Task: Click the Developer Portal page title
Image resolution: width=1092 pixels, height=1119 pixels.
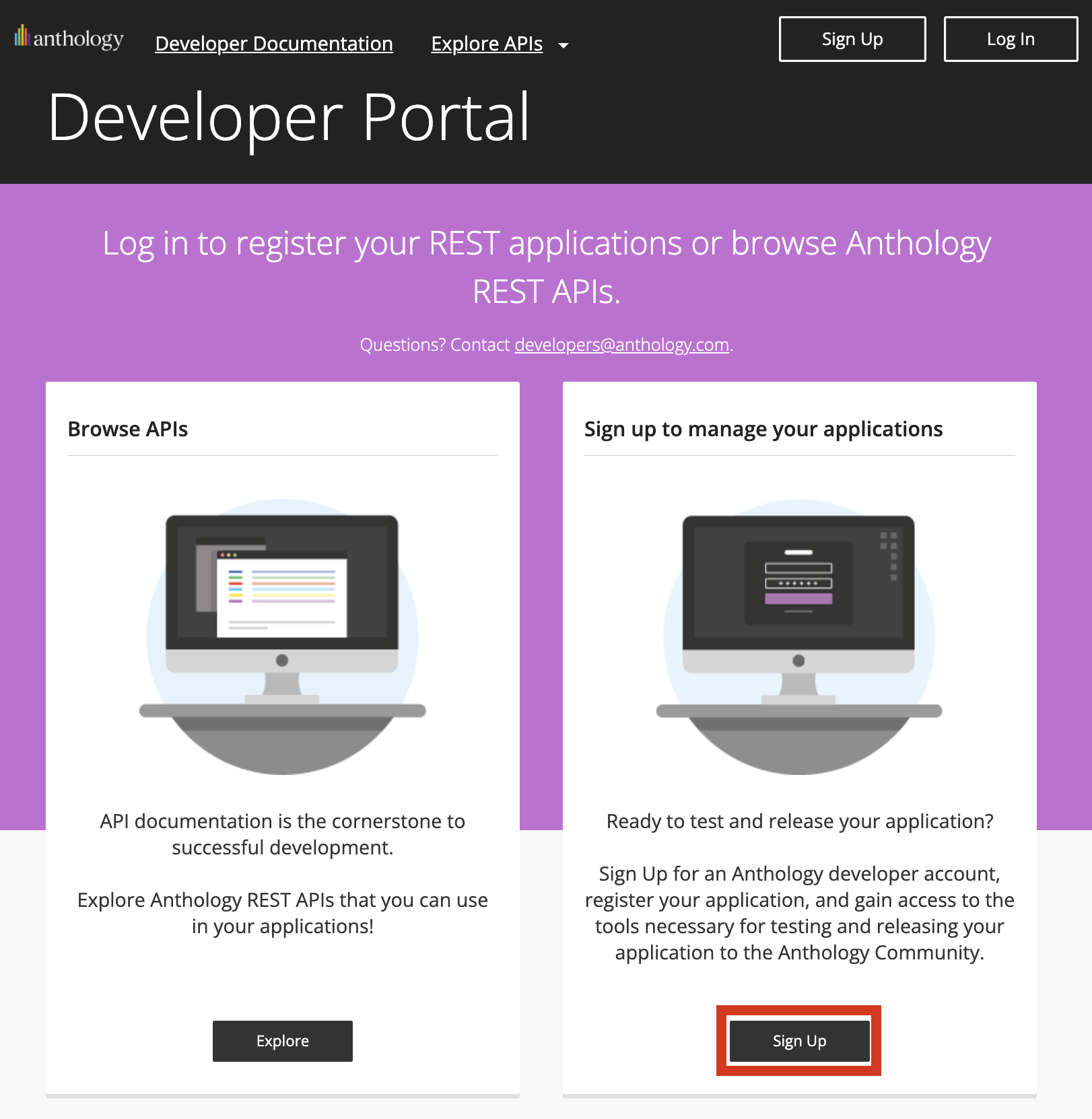Action: coord(289,118)
